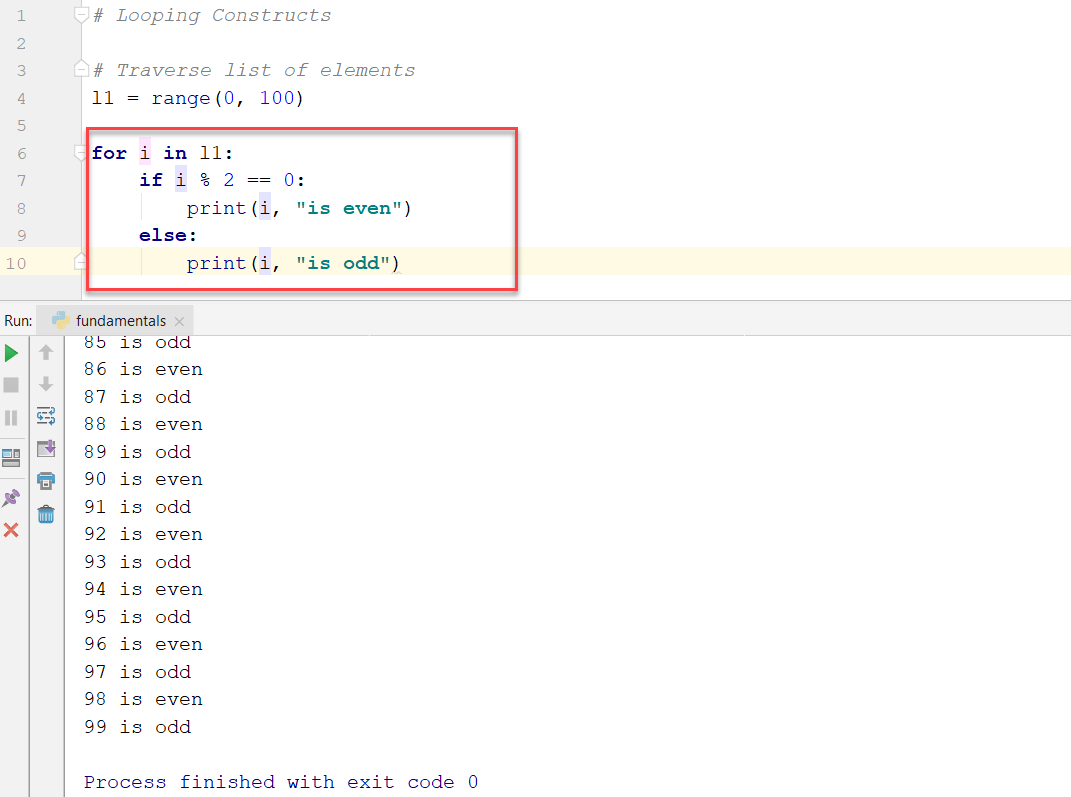This screenshot has width=1071, height=797.
Task: Pause console output
Action: (12, 417)
